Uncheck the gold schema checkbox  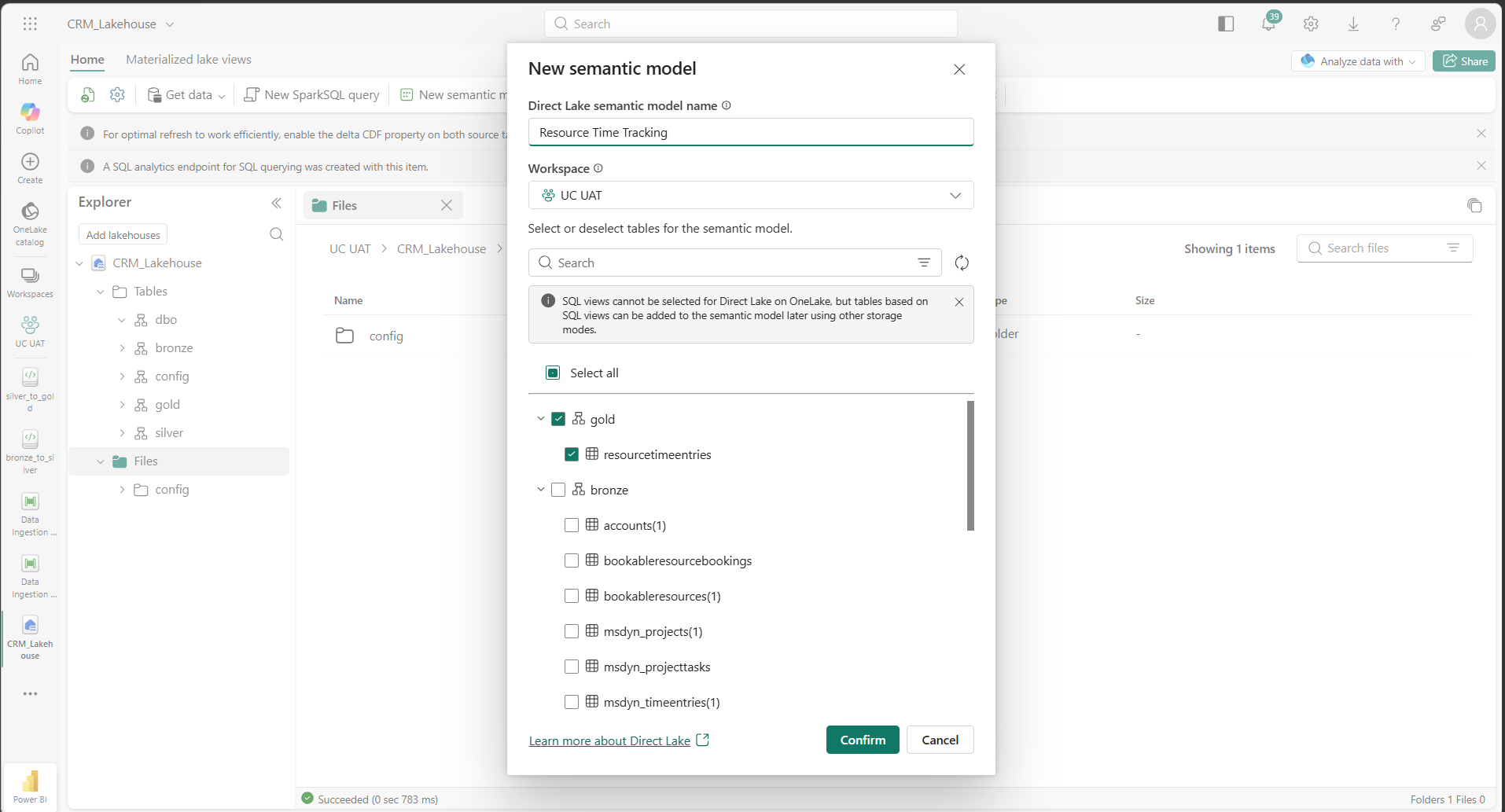point(558,419)
